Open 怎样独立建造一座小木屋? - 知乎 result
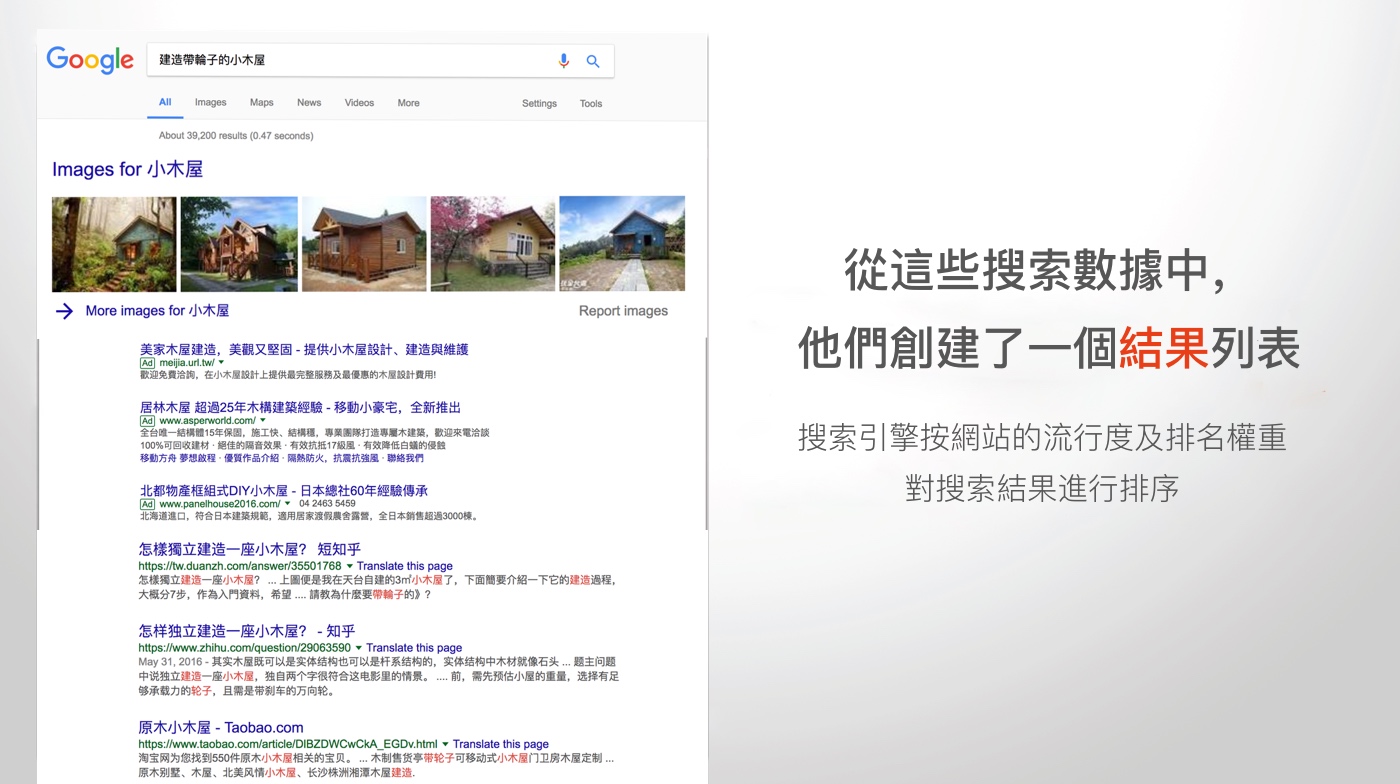Screen dimensions: 1400x784 point(247,631)
